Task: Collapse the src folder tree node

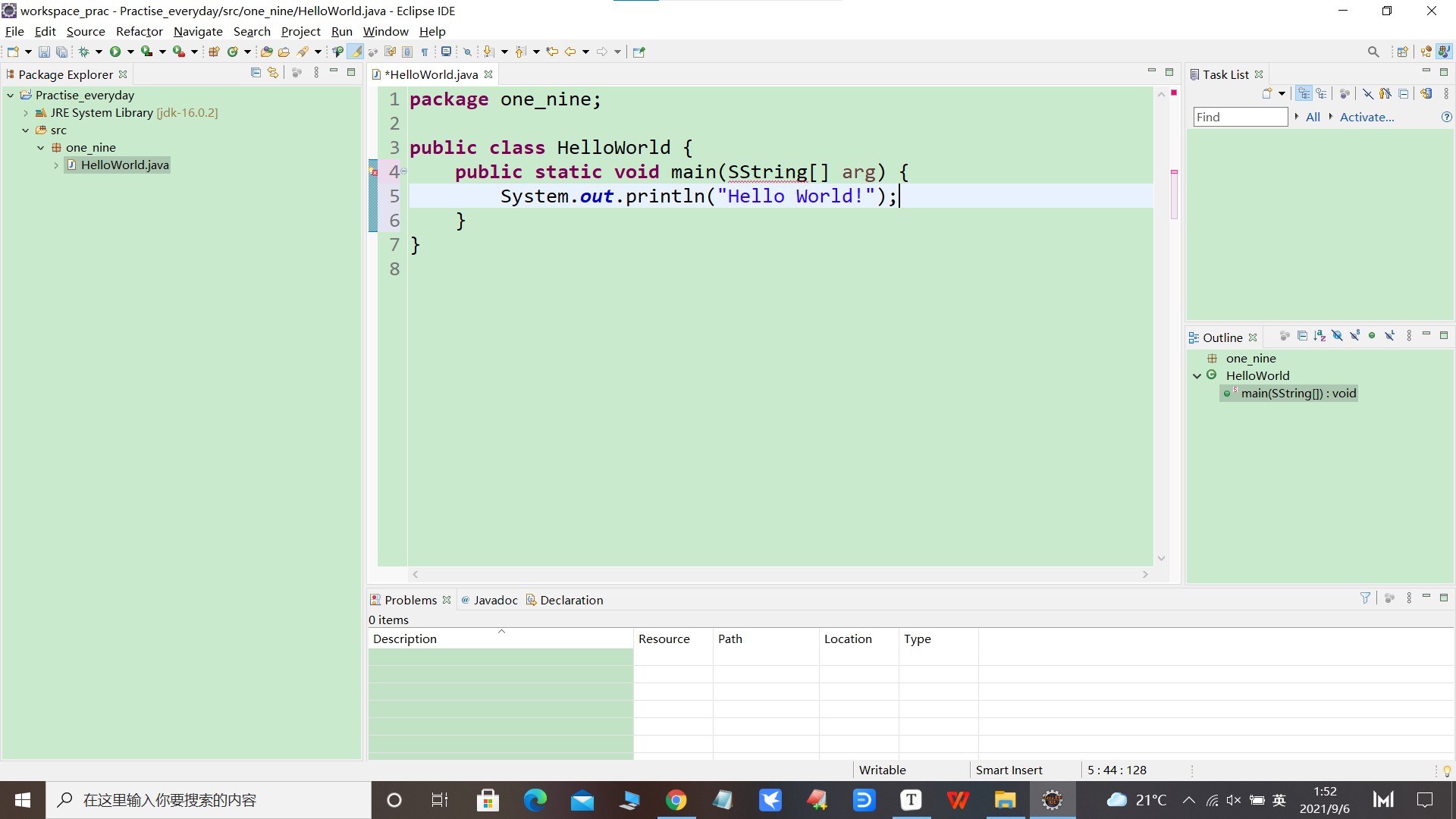Action: click(26, 130)
